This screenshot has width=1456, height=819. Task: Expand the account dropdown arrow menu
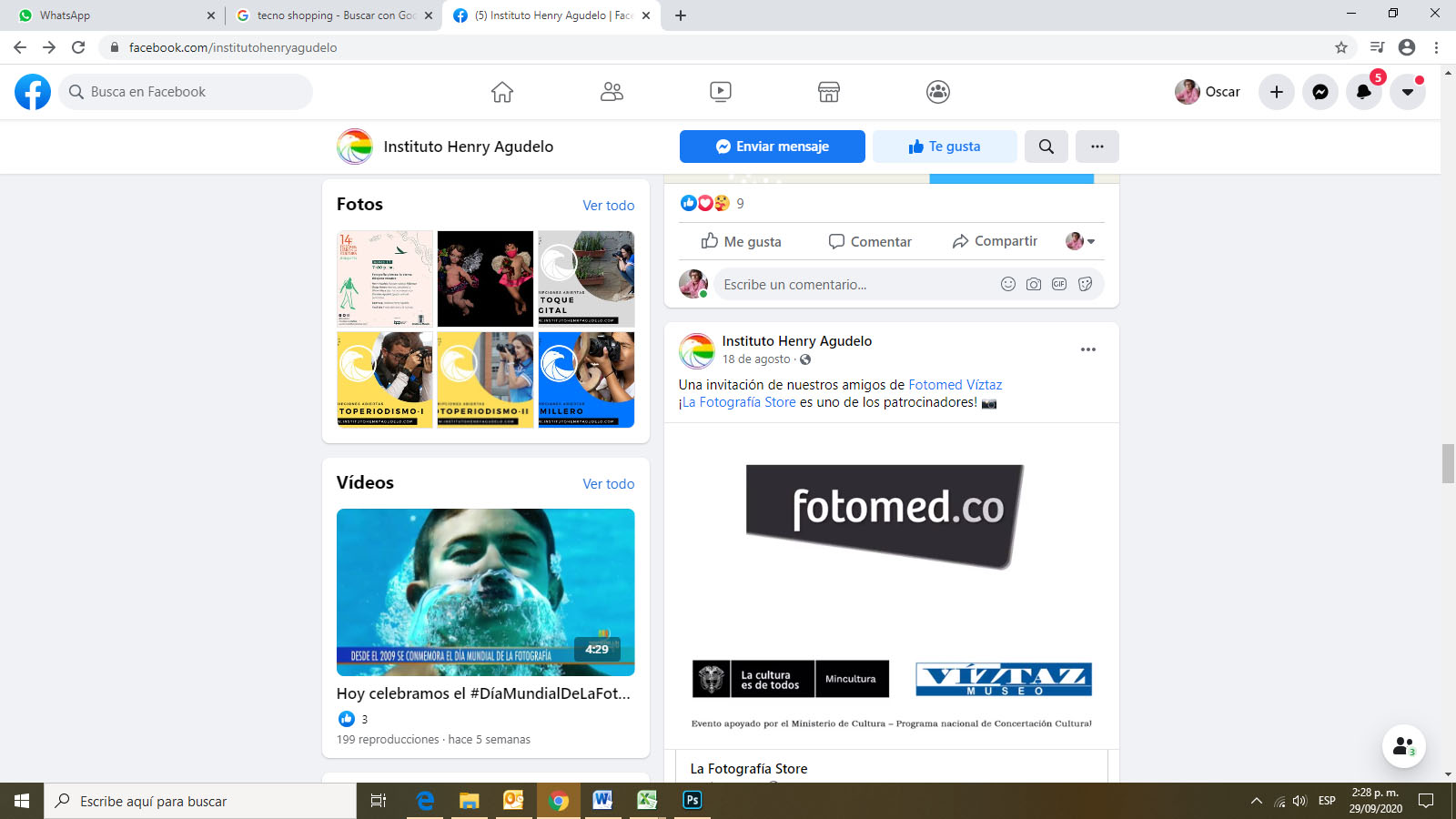(1407, 92)
